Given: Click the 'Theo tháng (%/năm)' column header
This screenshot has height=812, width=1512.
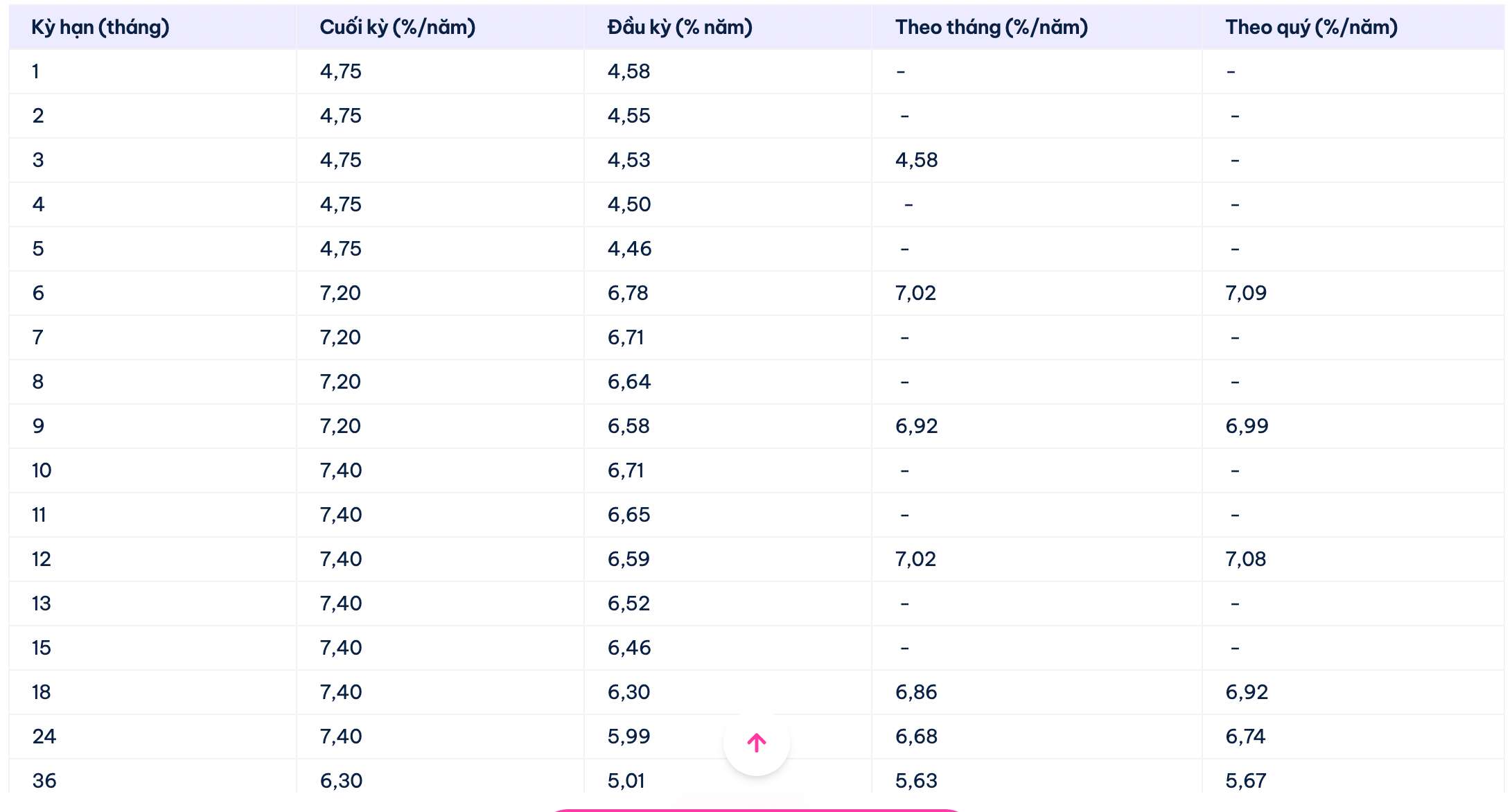Looking at the screenshot, I should 992,27.
